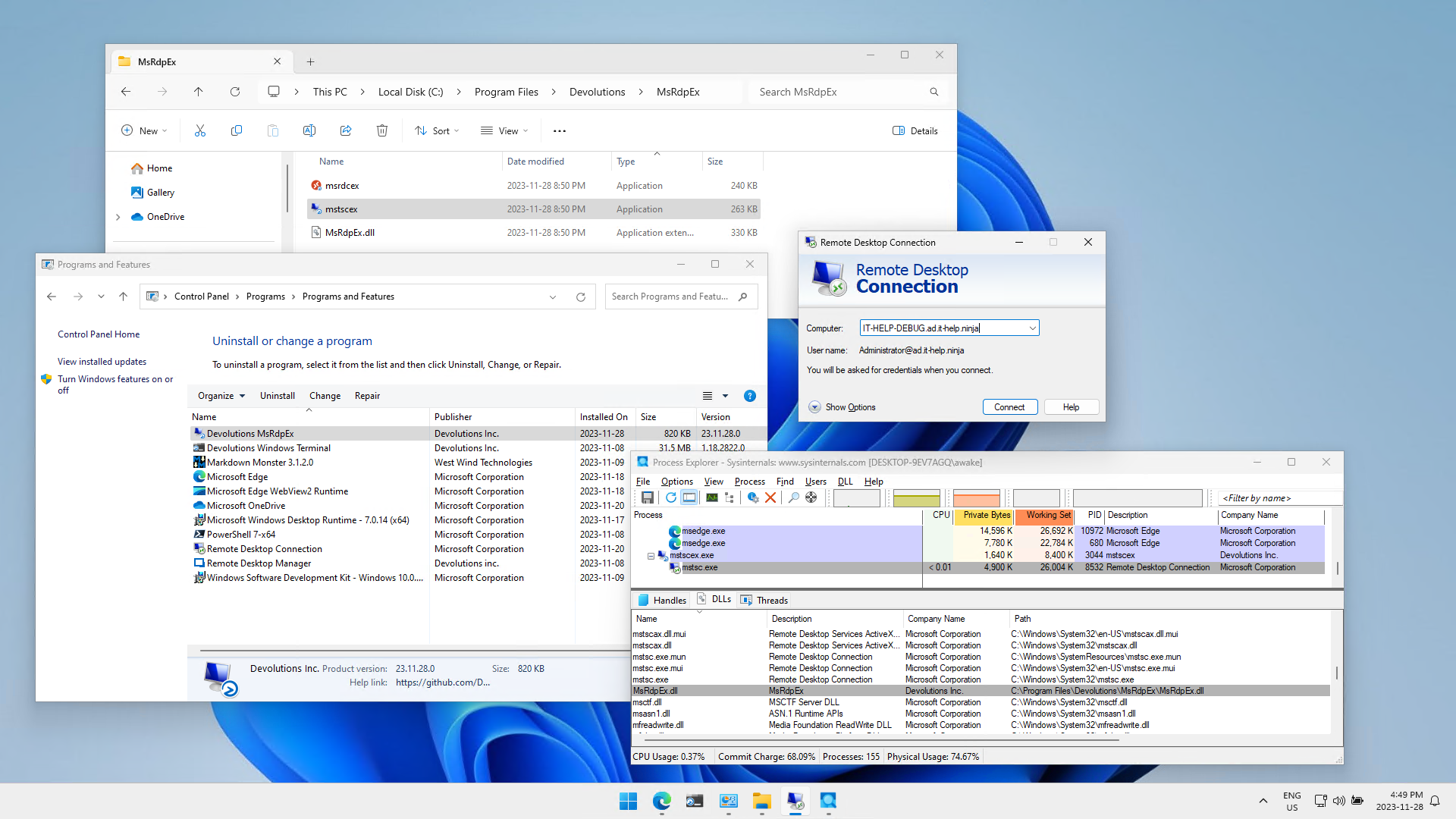Click the back navigation arrow in Programs and Features
Image resolution: width=1456 pixels, height=819 pixels.
pyautogui.click(x=51, y=296)
